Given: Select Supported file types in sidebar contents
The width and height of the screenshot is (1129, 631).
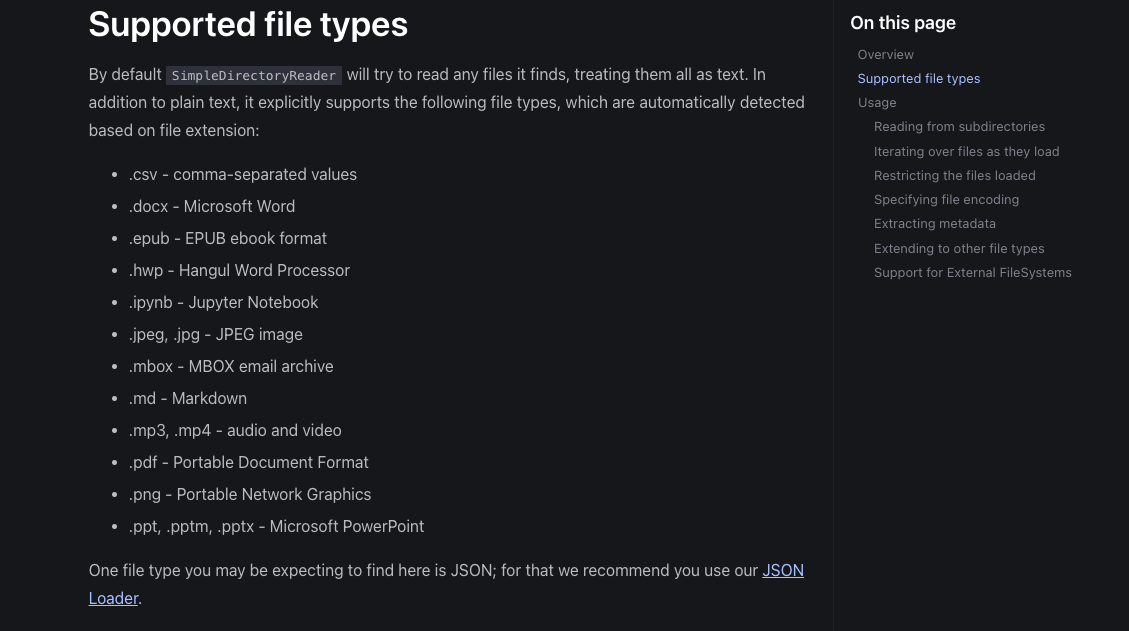Looking at the screenshot, I should pyautogui.click(x=918, y=79).
